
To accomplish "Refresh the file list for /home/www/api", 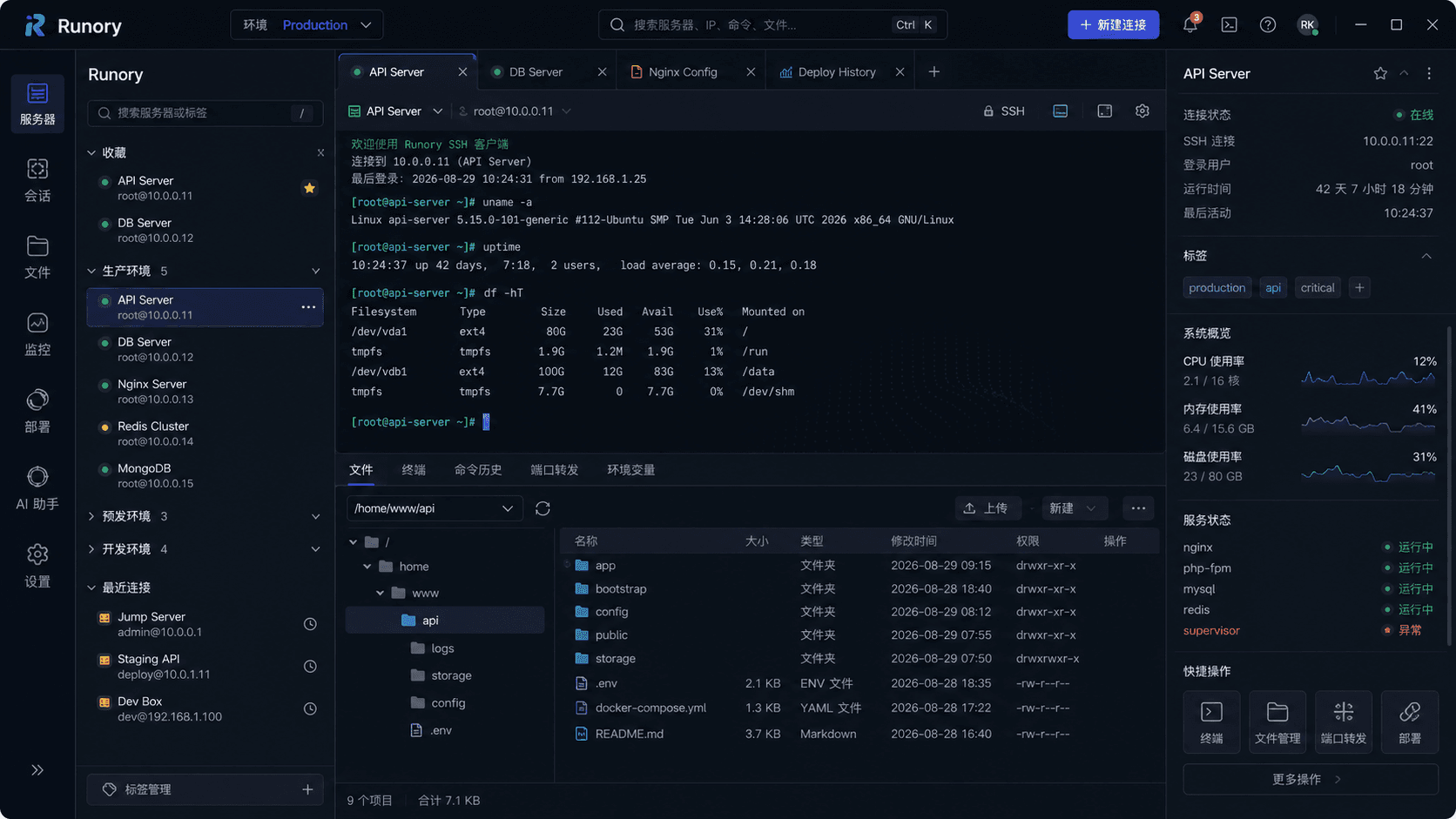I will (543, 508).
